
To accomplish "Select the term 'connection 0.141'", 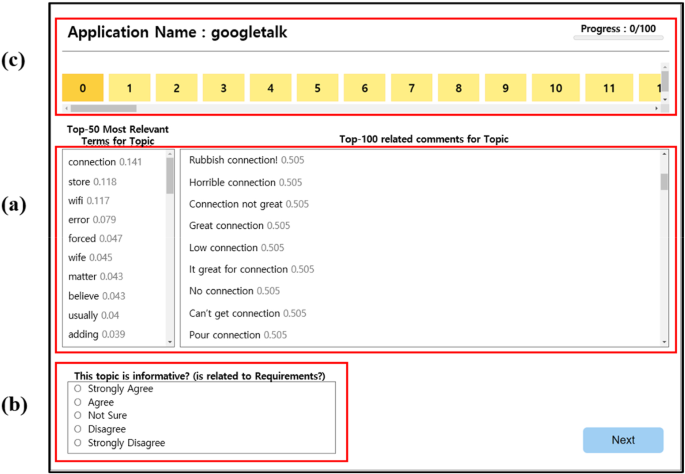I will pos(105,162).
